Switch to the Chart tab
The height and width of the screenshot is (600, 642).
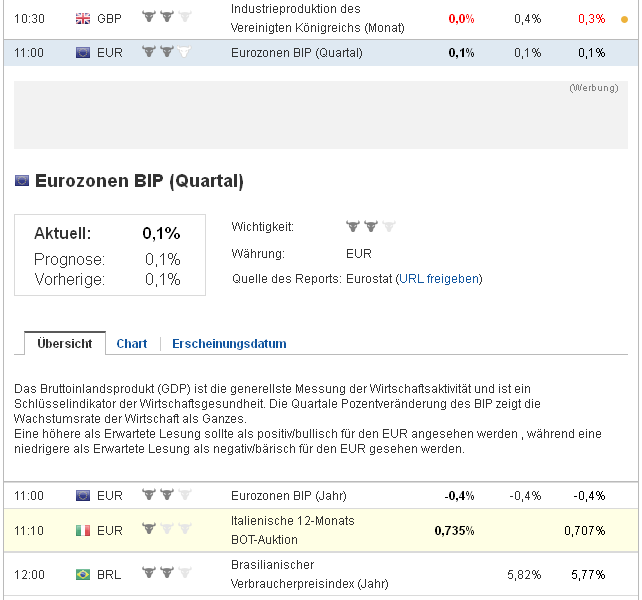[132, 343]
